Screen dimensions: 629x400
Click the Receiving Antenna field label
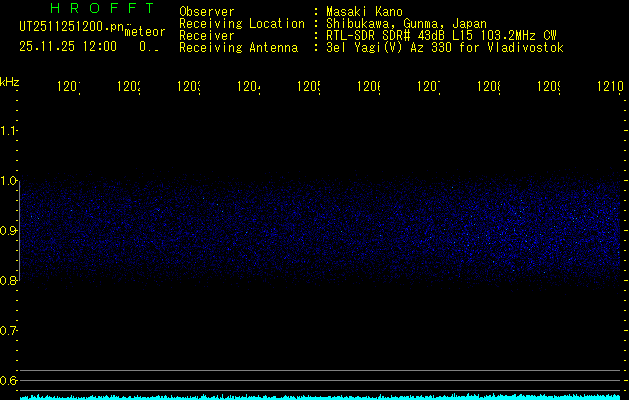(238, 48)
